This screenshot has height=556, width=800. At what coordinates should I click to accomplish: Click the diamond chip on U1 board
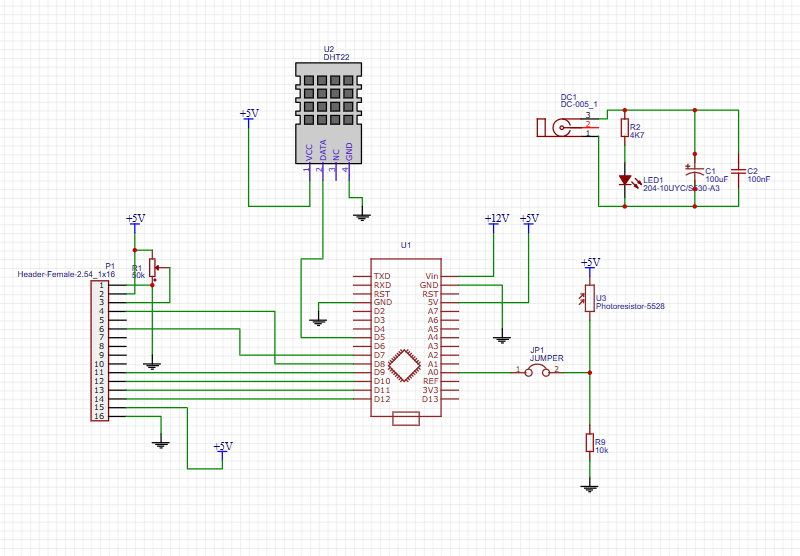coord(405,365)
